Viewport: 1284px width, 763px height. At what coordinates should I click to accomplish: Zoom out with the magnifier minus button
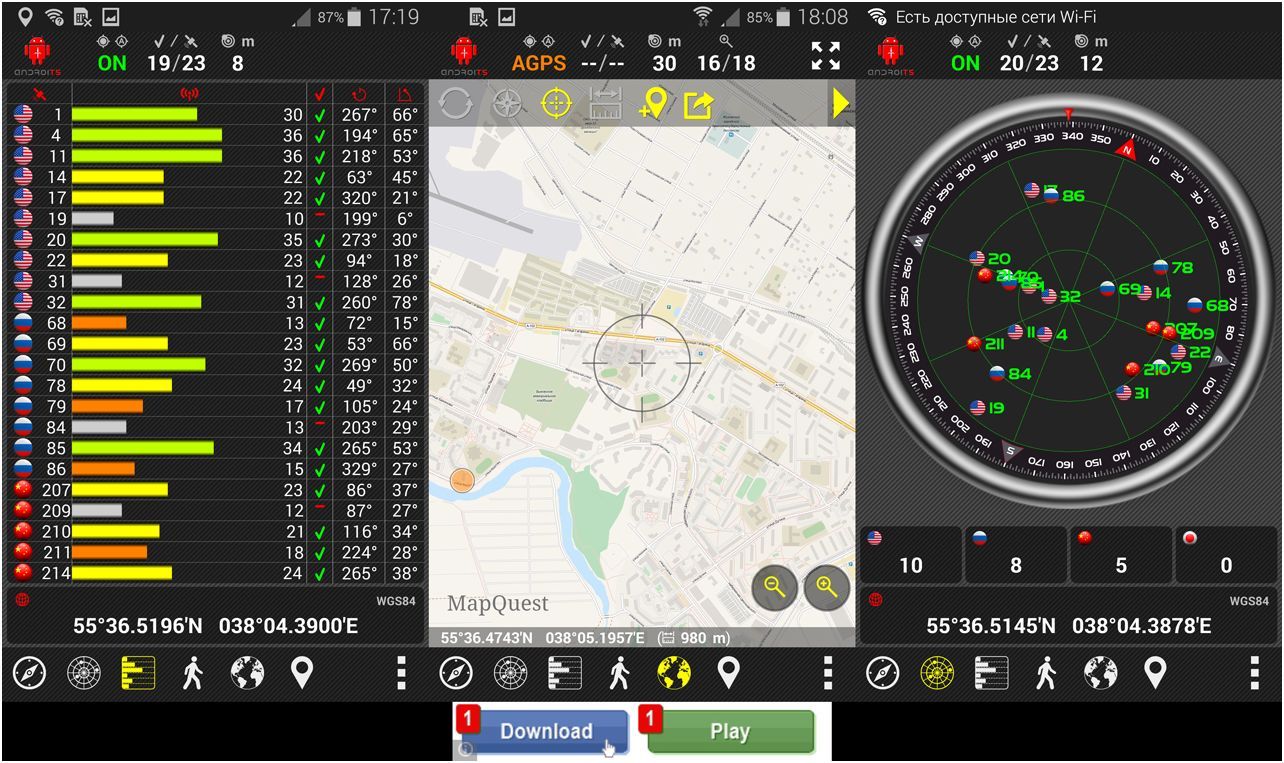tap(775, 588)
